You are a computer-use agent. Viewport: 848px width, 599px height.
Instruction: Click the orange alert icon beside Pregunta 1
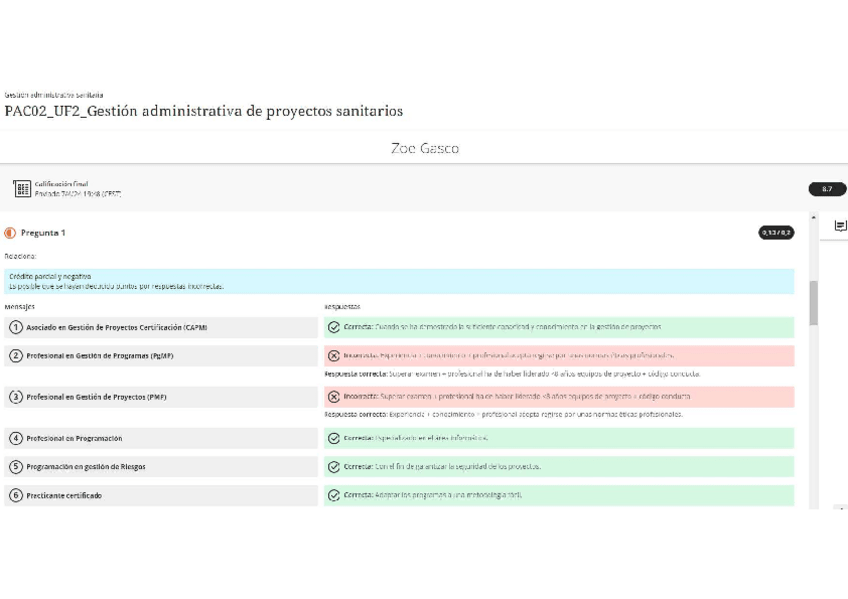coord(13,232)
